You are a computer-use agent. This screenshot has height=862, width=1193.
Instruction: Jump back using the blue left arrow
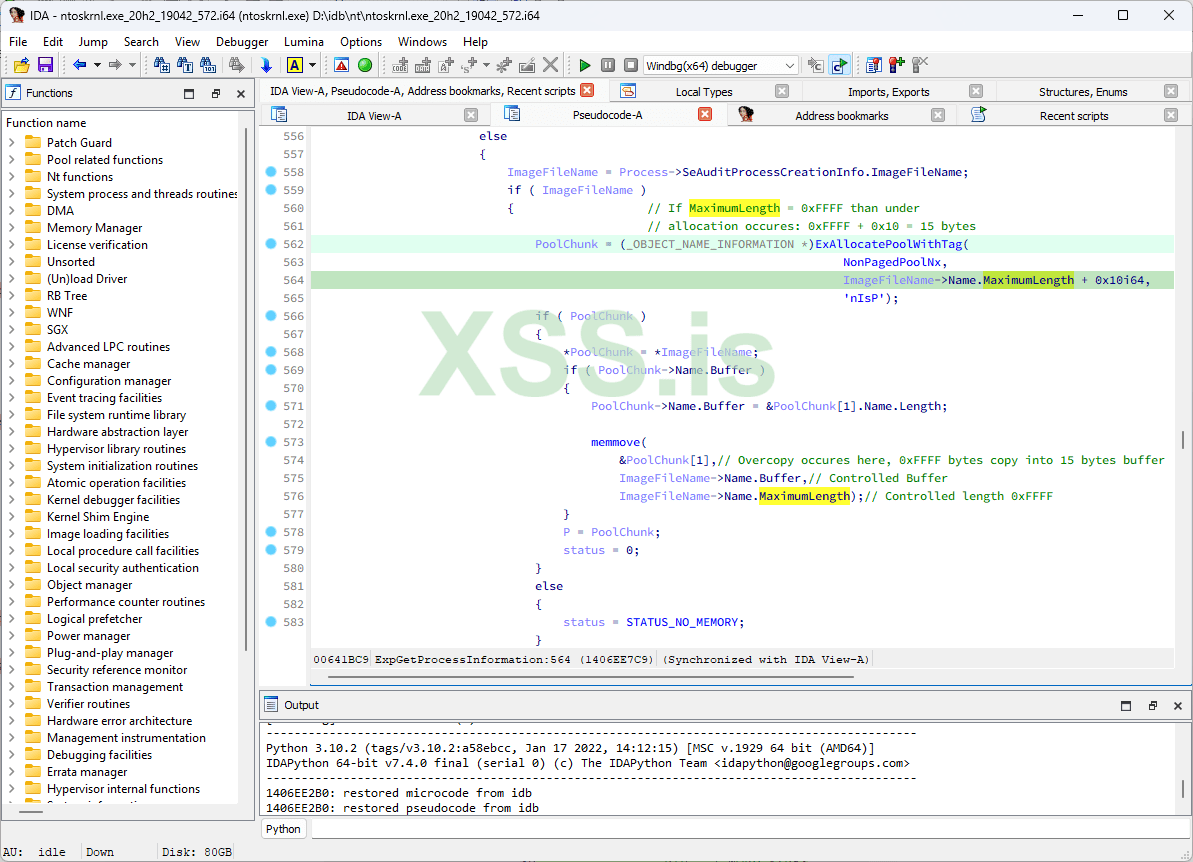[80, 65]
